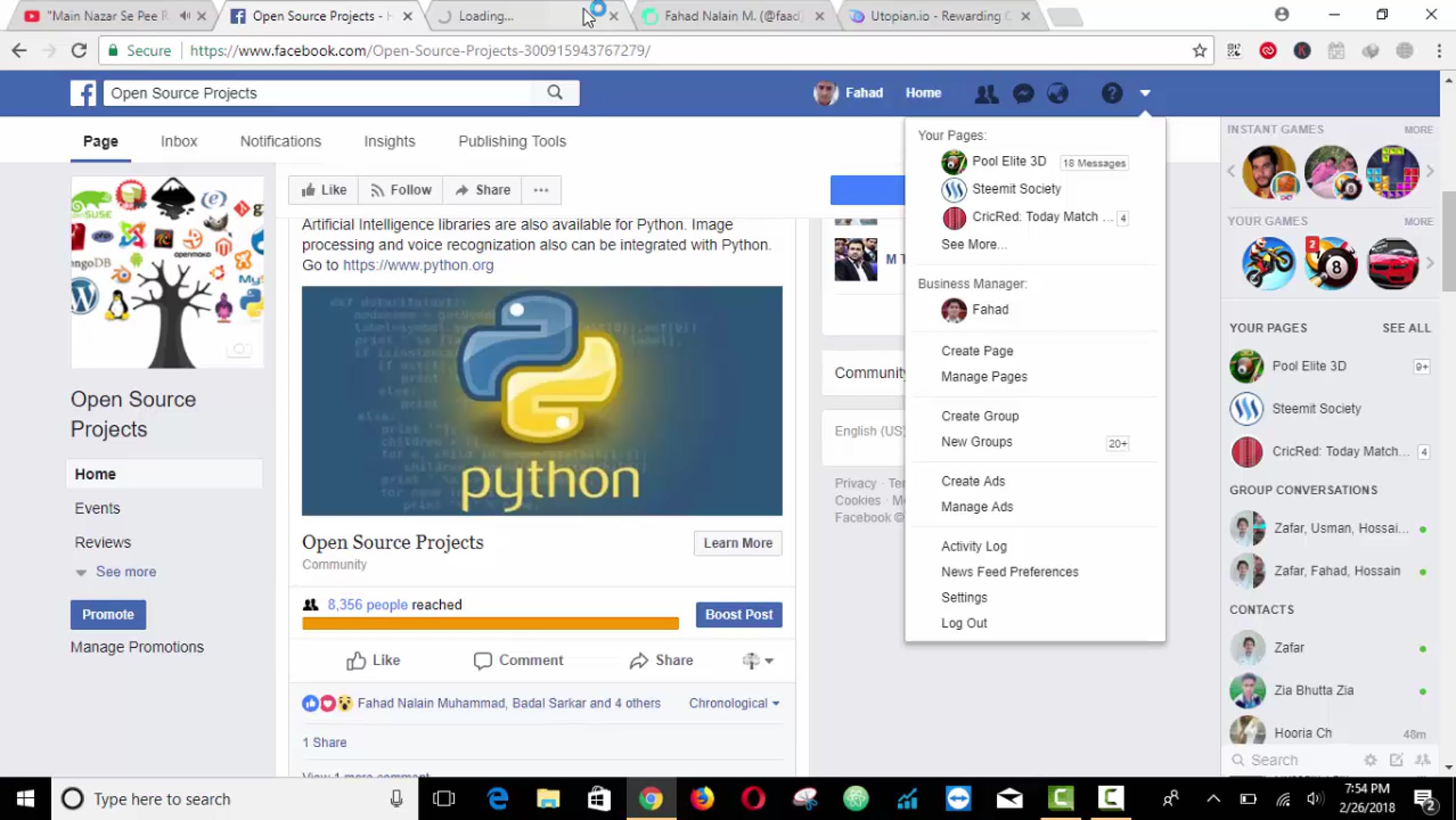Click the Python post image thumbnail
The height and width of the screenshot is (820, 1456).
542,401
